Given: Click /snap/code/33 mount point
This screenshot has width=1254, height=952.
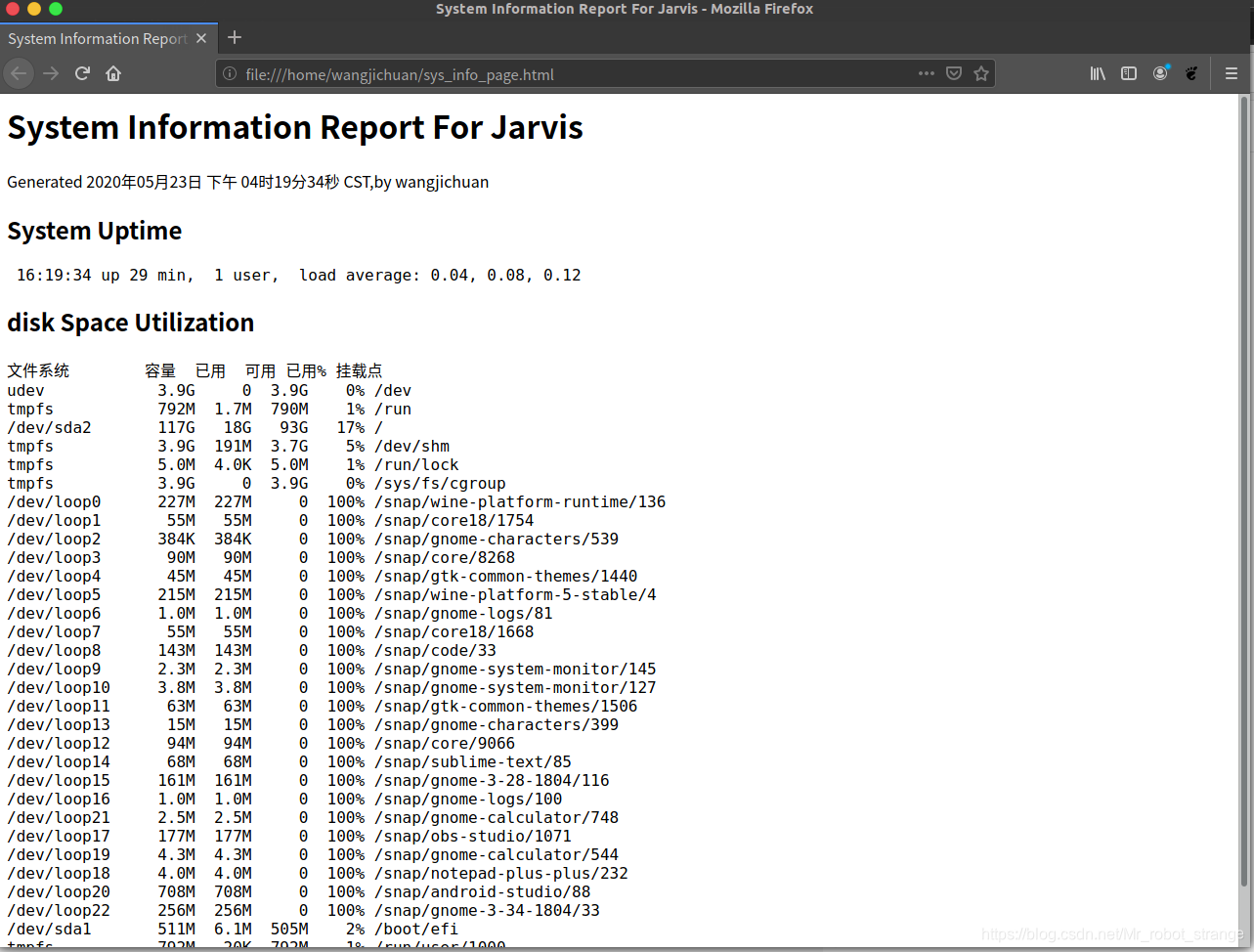Looking at the screenshot, I should [435, 651].
